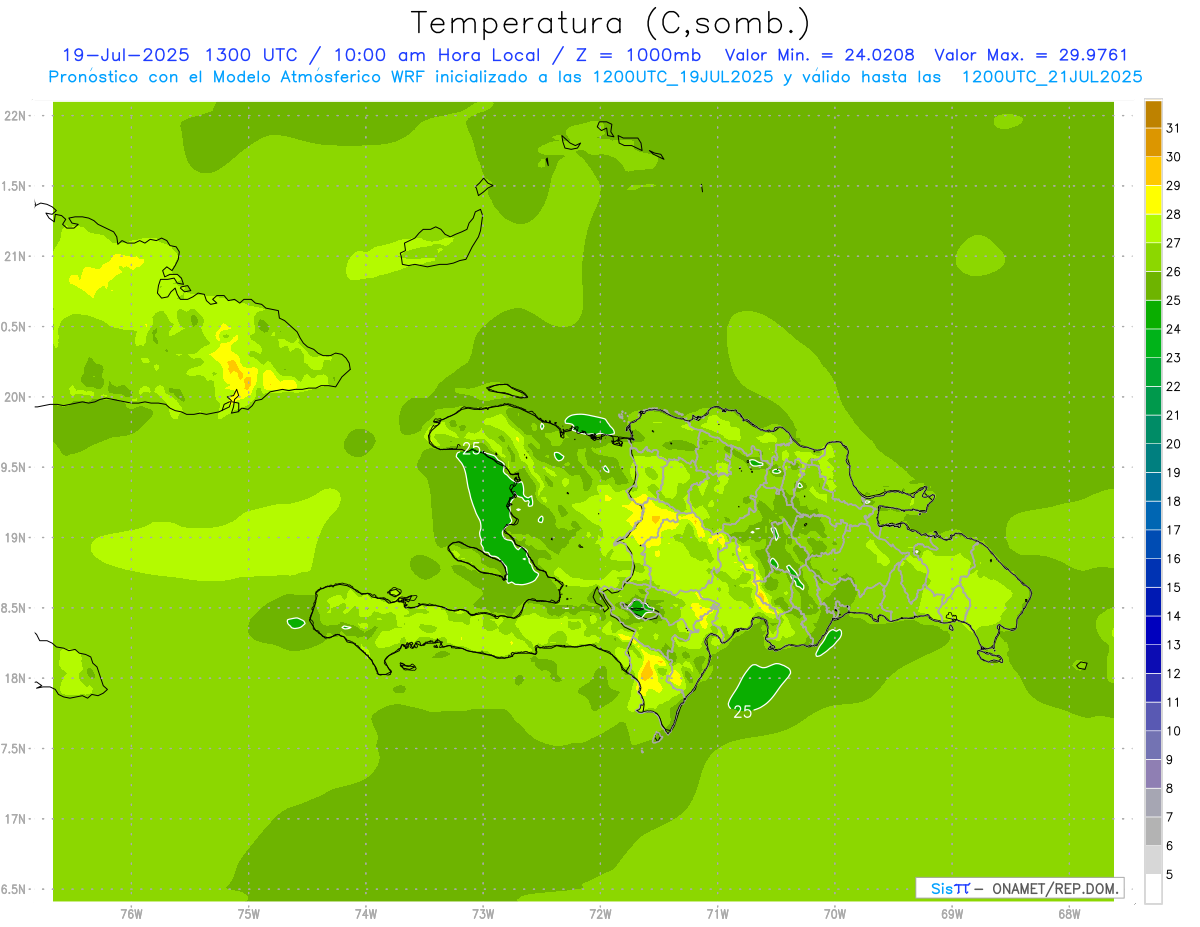Pick the light gray legend swatch between 5 and 6
The height and width of the screenshot is (927, 1200).
pyautogui.click(x=1153, y=860)
